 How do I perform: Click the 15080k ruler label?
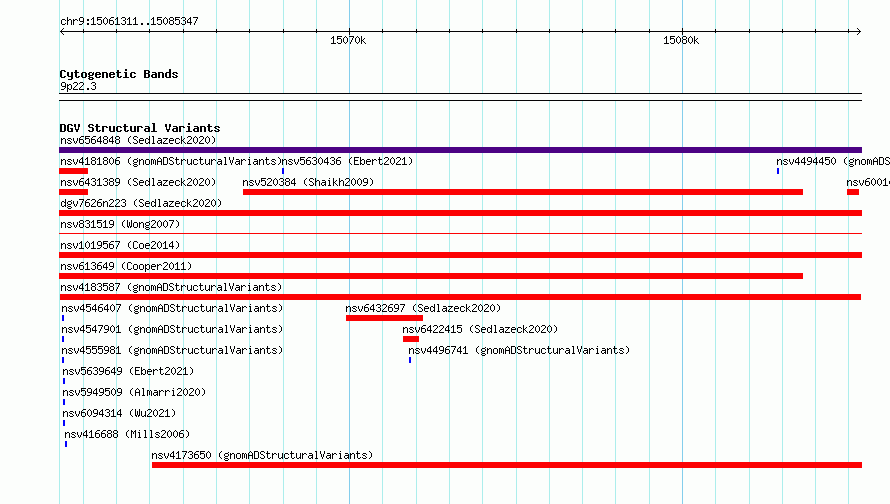pyautogui.click(x=681, y=40)
